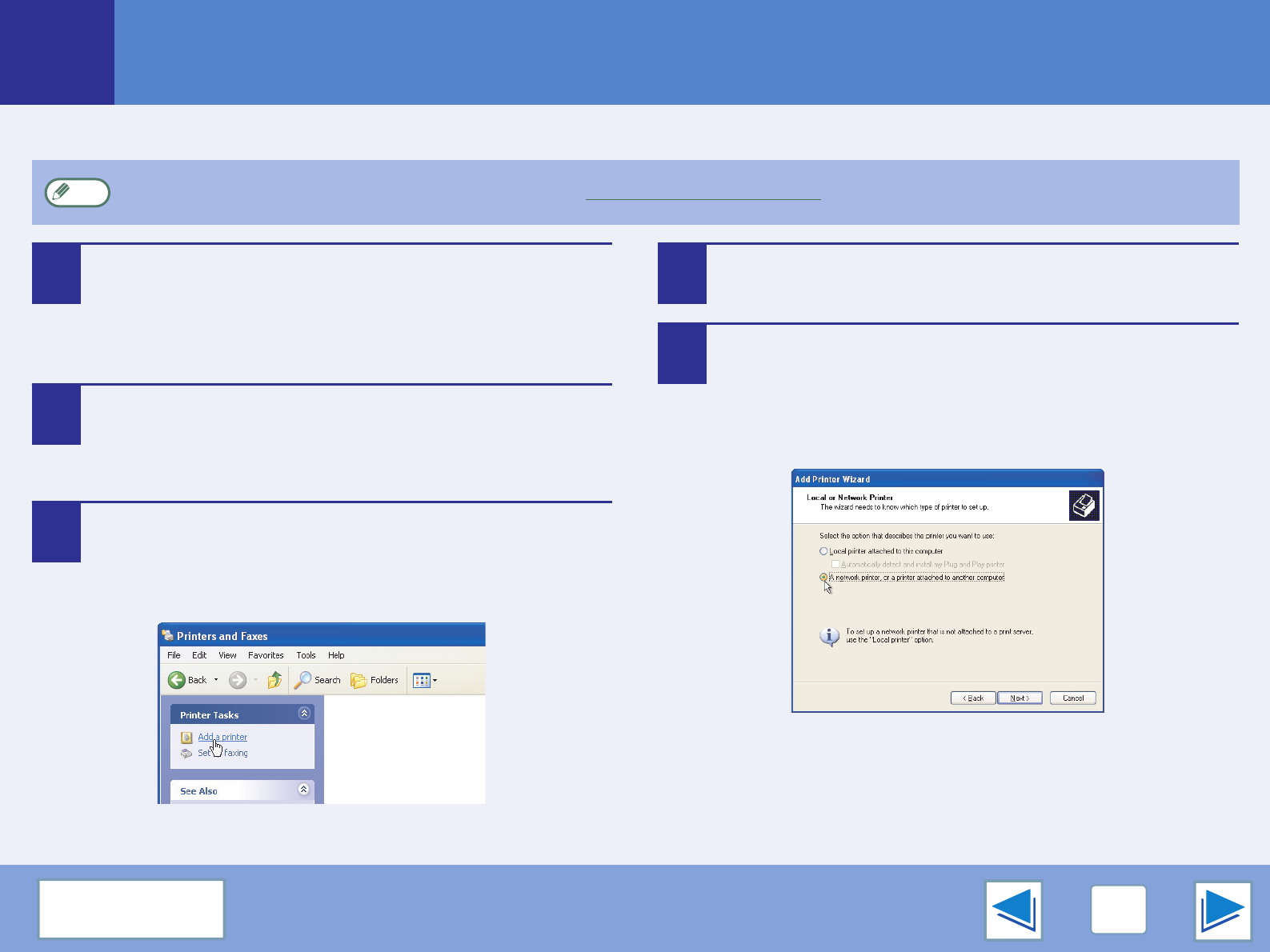
Task: Click the Search magnifier icon
Action: (302, 680)
